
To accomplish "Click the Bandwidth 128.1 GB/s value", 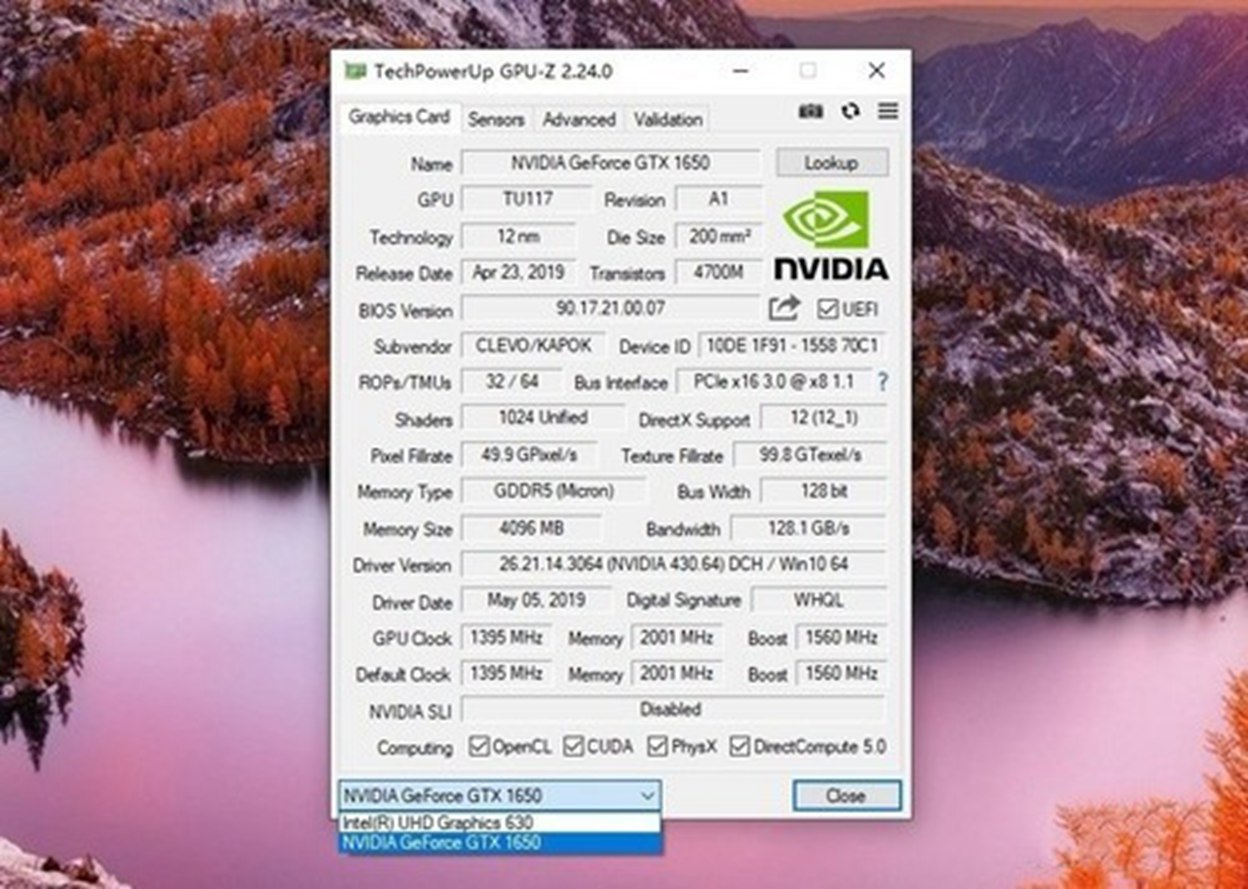I will click(x=809, y=528).
